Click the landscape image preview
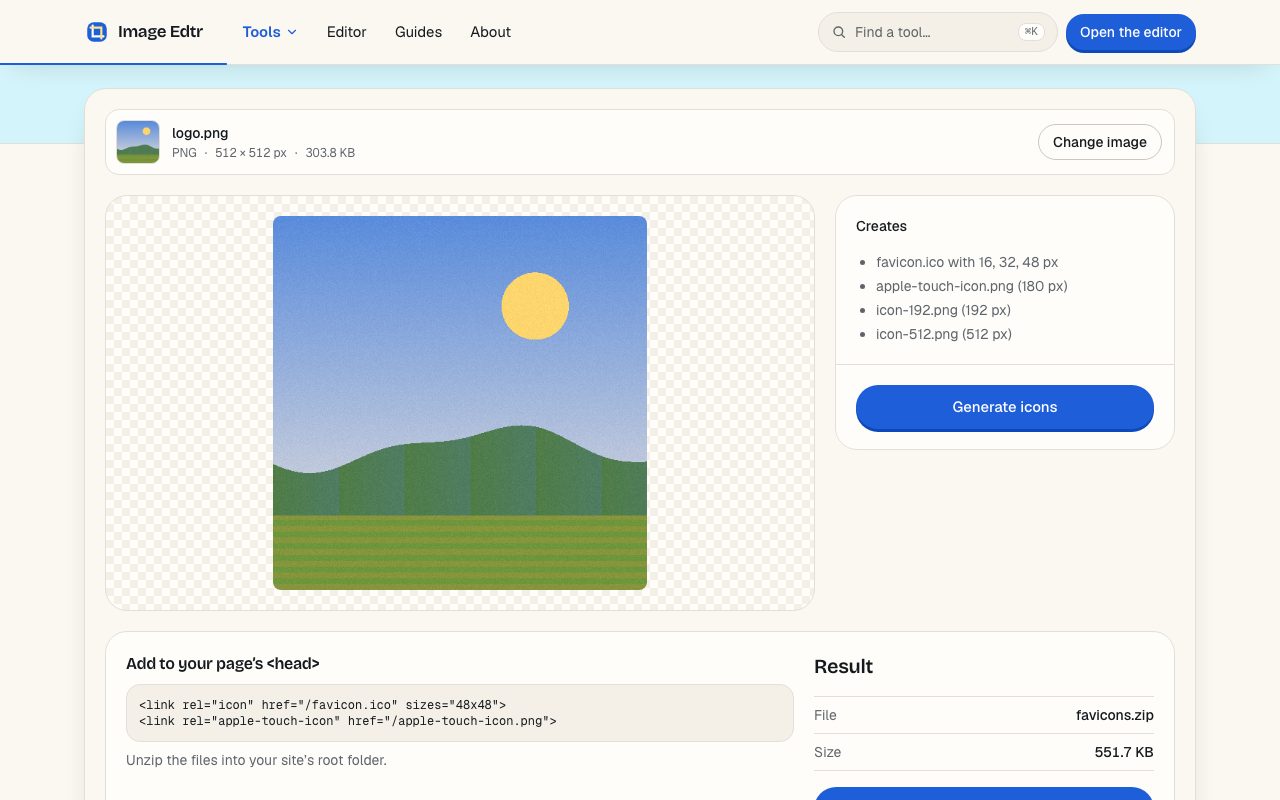 click(x=460, y=403)
